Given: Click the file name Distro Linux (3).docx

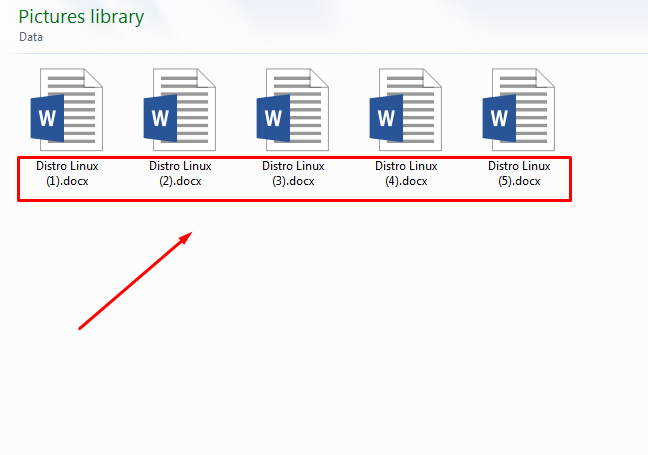Looking at the screenshot, I should coord(293,174).
